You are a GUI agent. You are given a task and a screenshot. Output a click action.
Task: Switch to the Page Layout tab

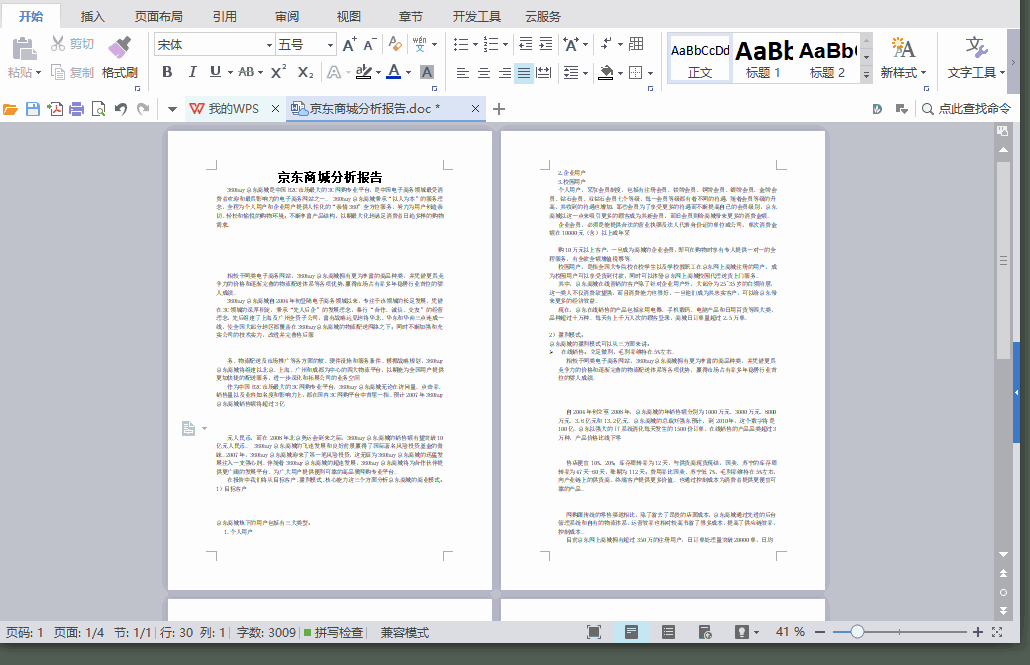point(158,16)
